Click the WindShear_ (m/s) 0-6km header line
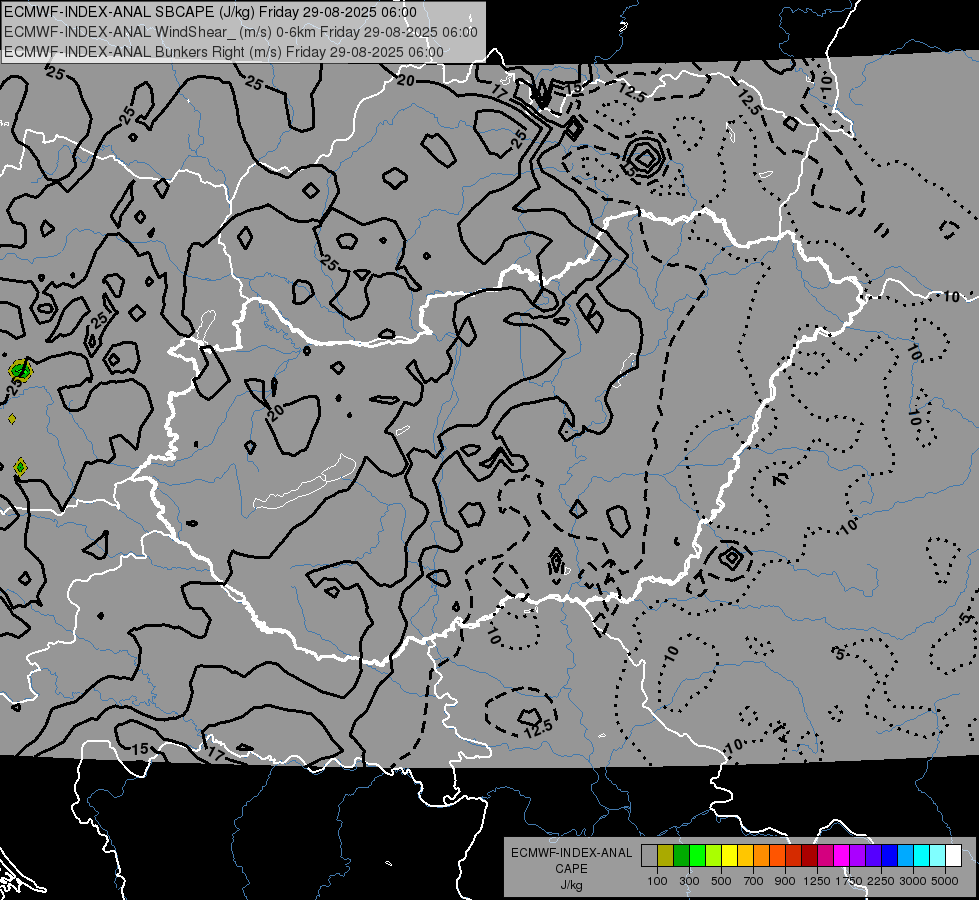 pyautogui.click(x=240, y=32)
